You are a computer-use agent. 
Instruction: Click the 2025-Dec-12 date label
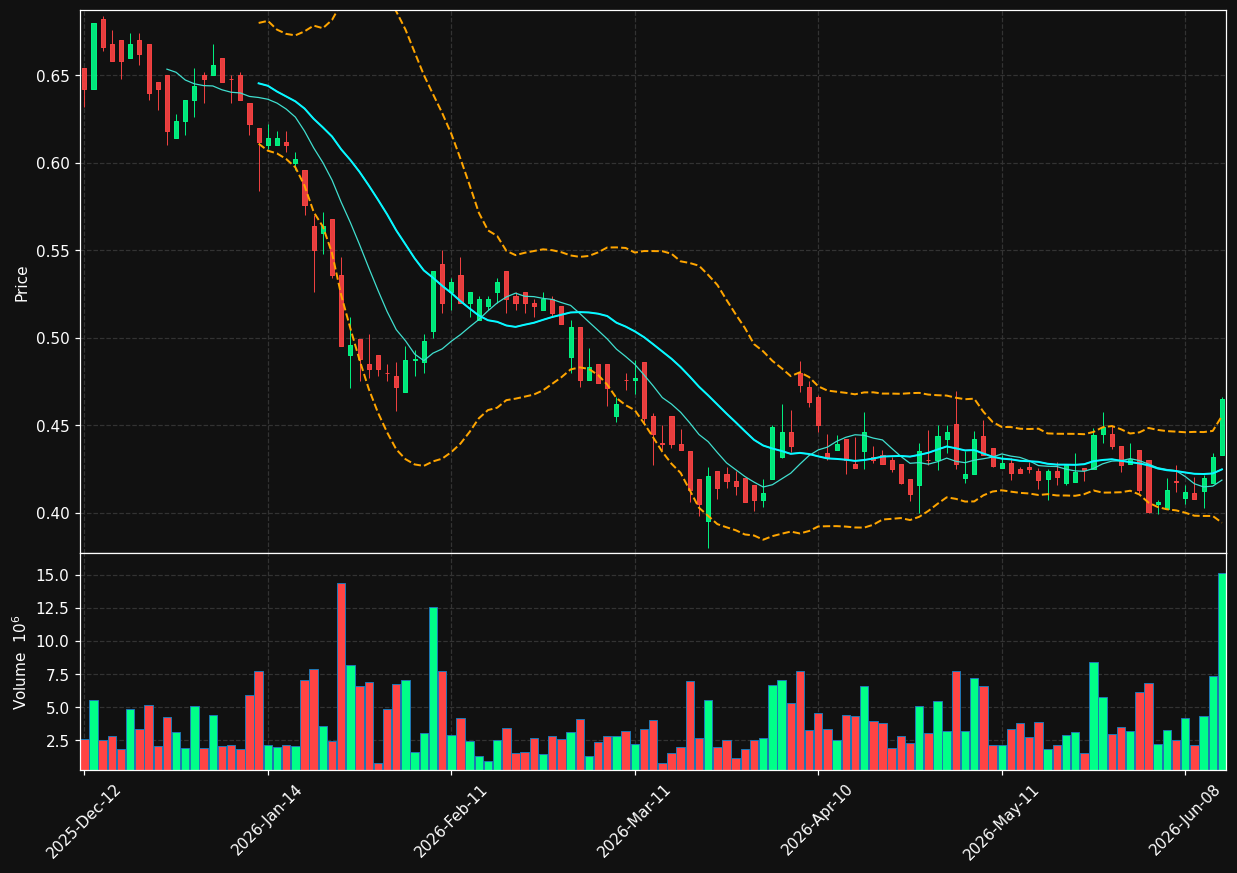point(84,821)
